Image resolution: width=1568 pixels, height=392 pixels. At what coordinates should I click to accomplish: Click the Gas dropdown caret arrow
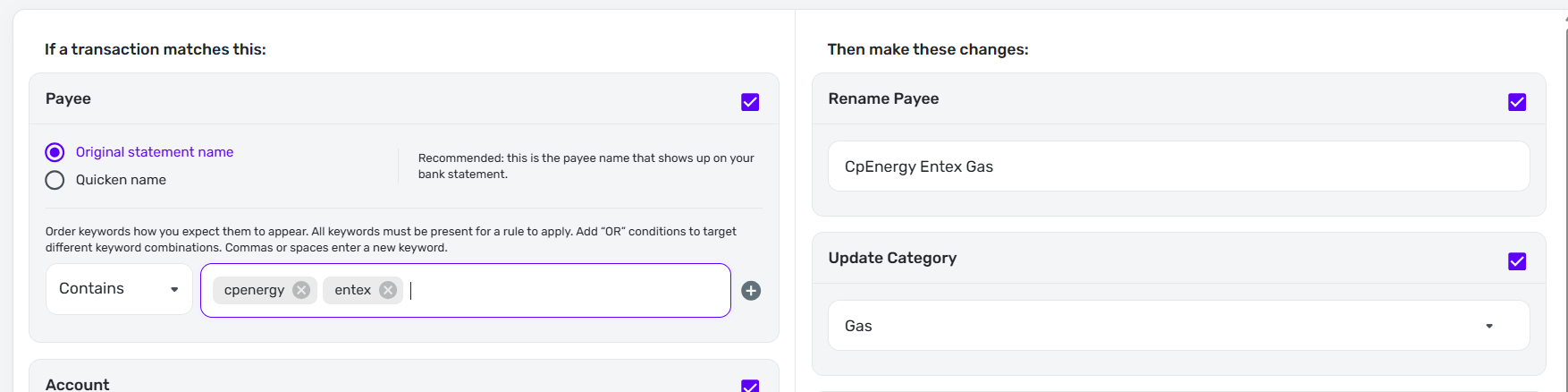coord(1489,326)
